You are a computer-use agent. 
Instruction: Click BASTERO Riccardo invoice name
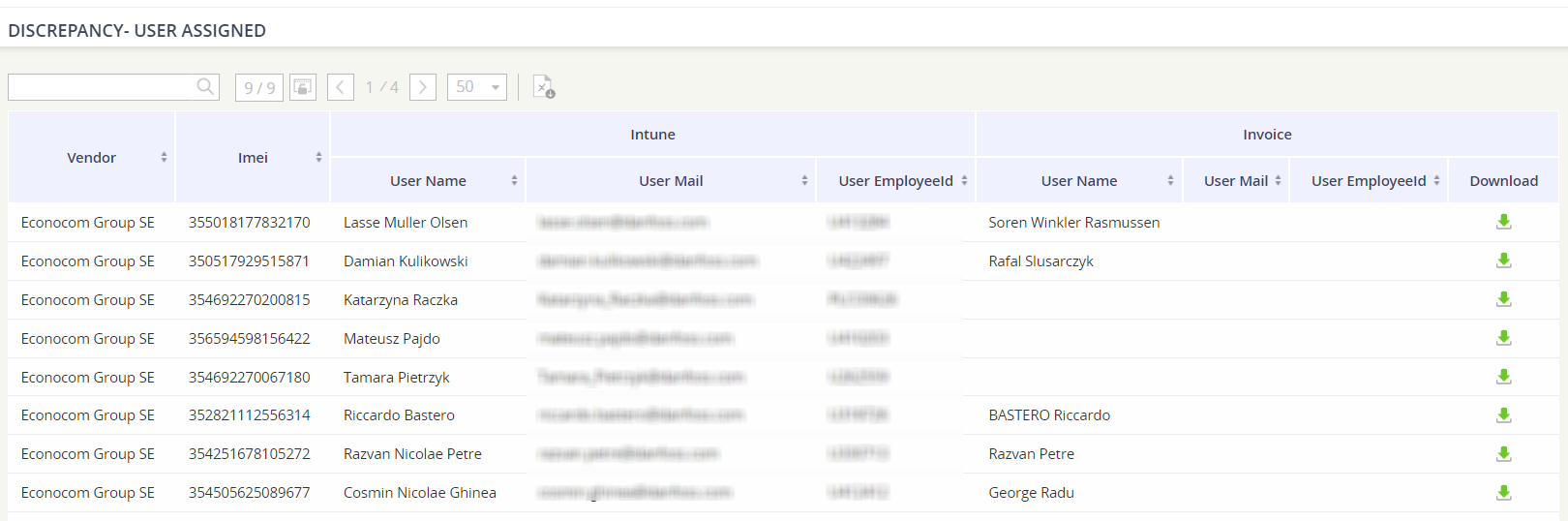1049,415
